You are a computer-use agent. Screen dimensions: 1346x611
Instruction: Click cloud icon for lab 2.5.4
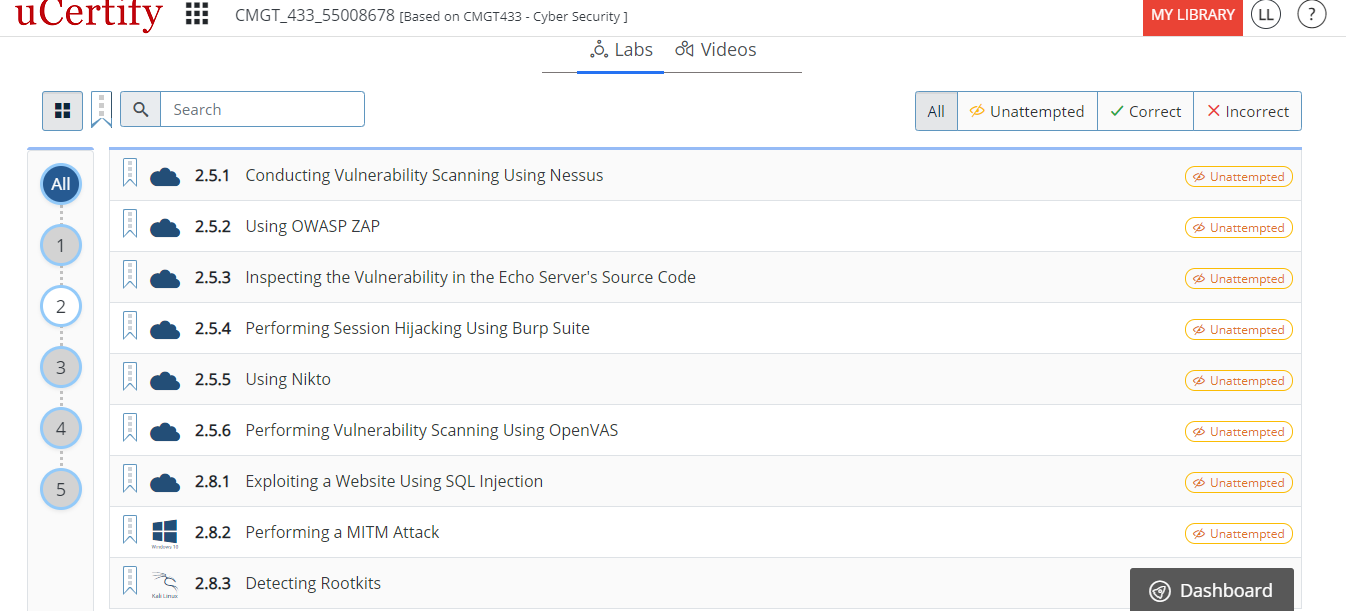(165, 330)
